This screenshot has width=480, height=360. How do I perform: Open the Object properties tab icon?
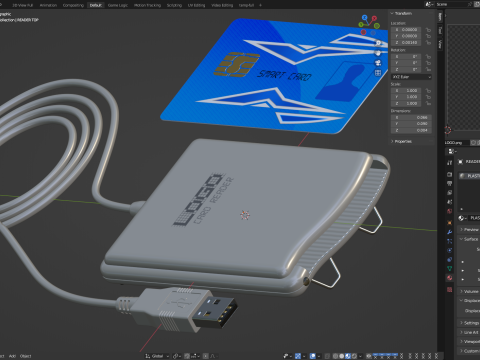pyautogui.click(x=450, y=222)
